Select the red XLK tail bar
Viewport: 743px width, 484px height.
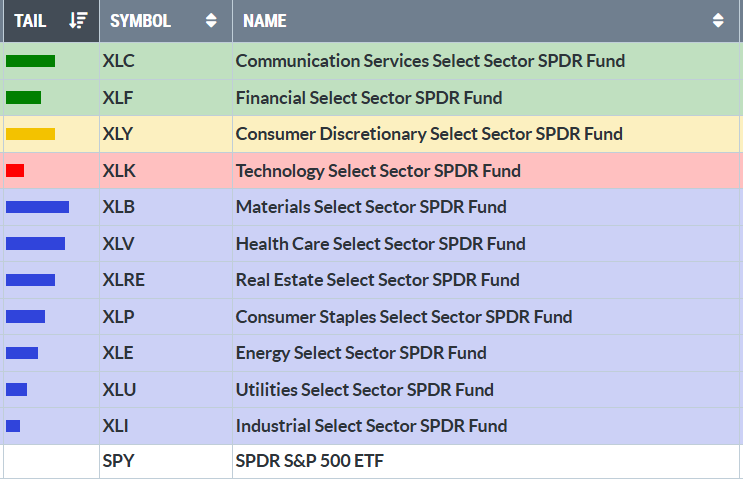[x=15, y=171]
